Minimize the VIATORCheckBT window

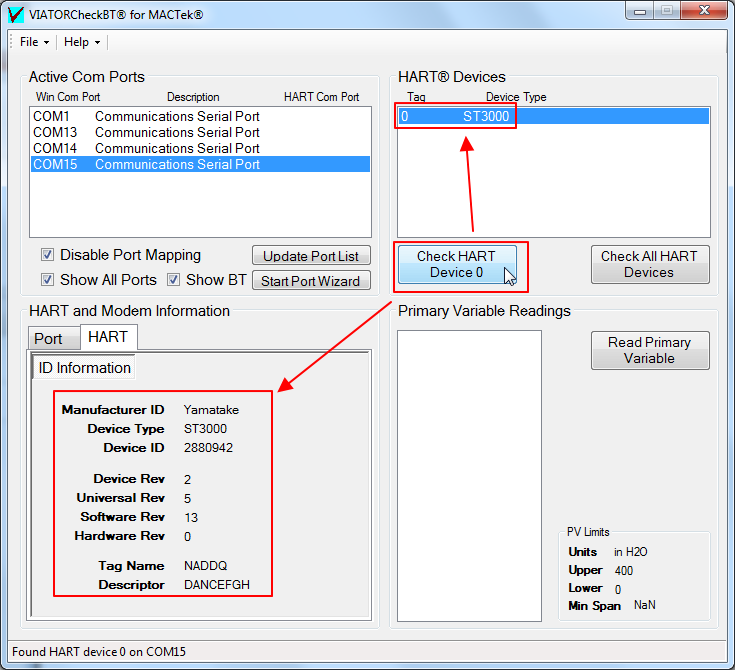tap(640, 11)
